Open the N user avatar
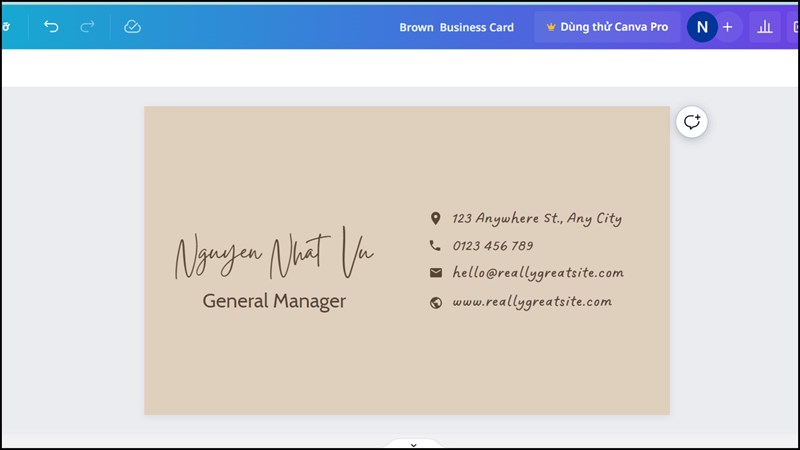The image size is (800, 450). [x=702, y=27]
